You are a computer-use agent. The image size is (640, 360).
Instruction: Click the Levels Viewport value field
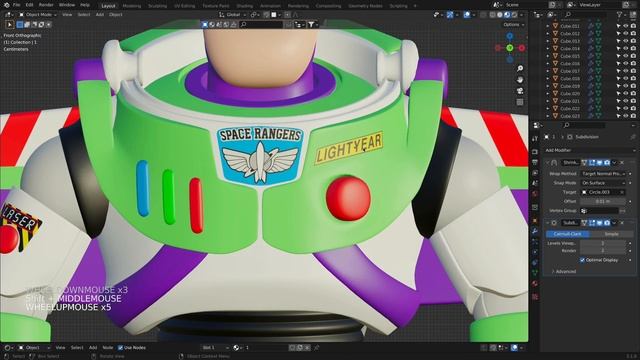click(x=603, y=243)
